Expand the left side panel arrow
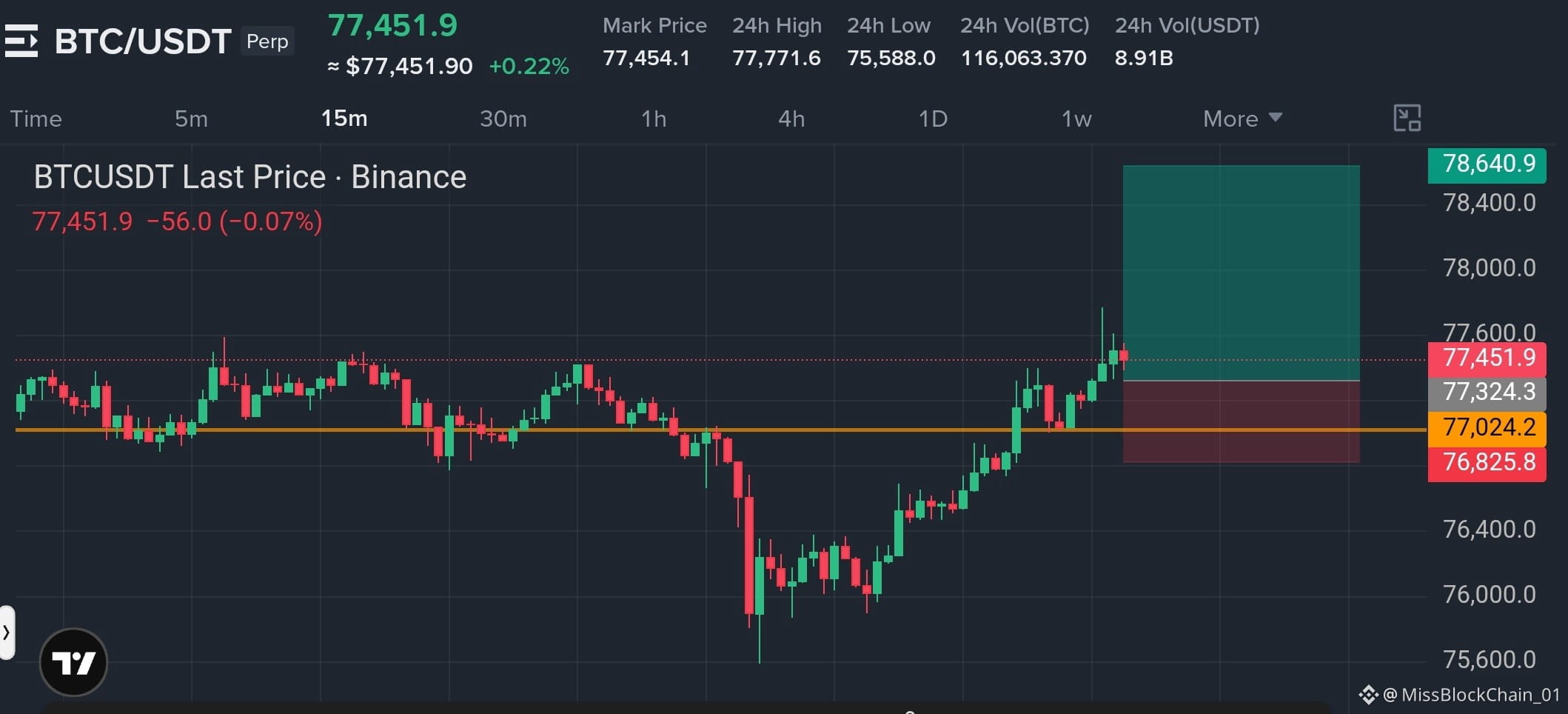This screenshot has width=1568, height=714. [7, 633]
